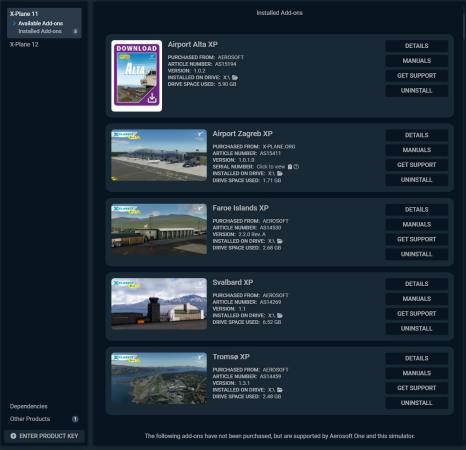Image resolution: width=466 pixels, height=450 pixels.
Task: Select X-Plane 12 in sidebar
Action: coord(24,44)
